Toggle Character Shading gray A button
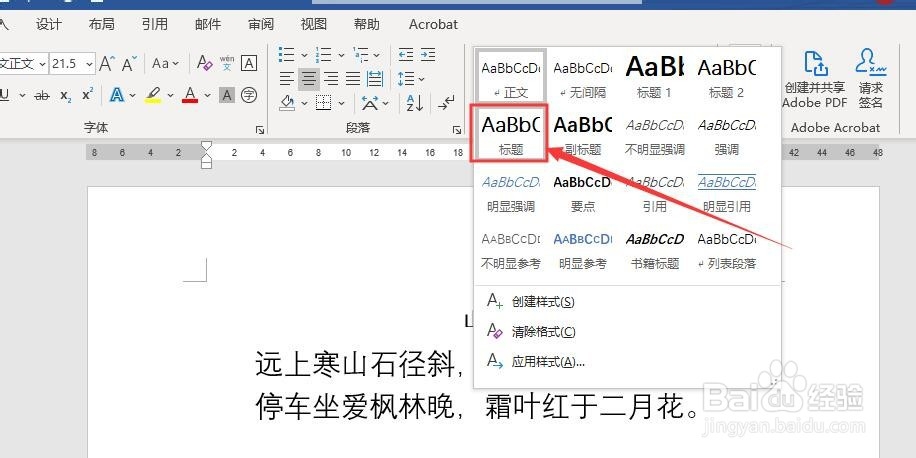This screenshot has height=458, width=916. click(227, 95)
